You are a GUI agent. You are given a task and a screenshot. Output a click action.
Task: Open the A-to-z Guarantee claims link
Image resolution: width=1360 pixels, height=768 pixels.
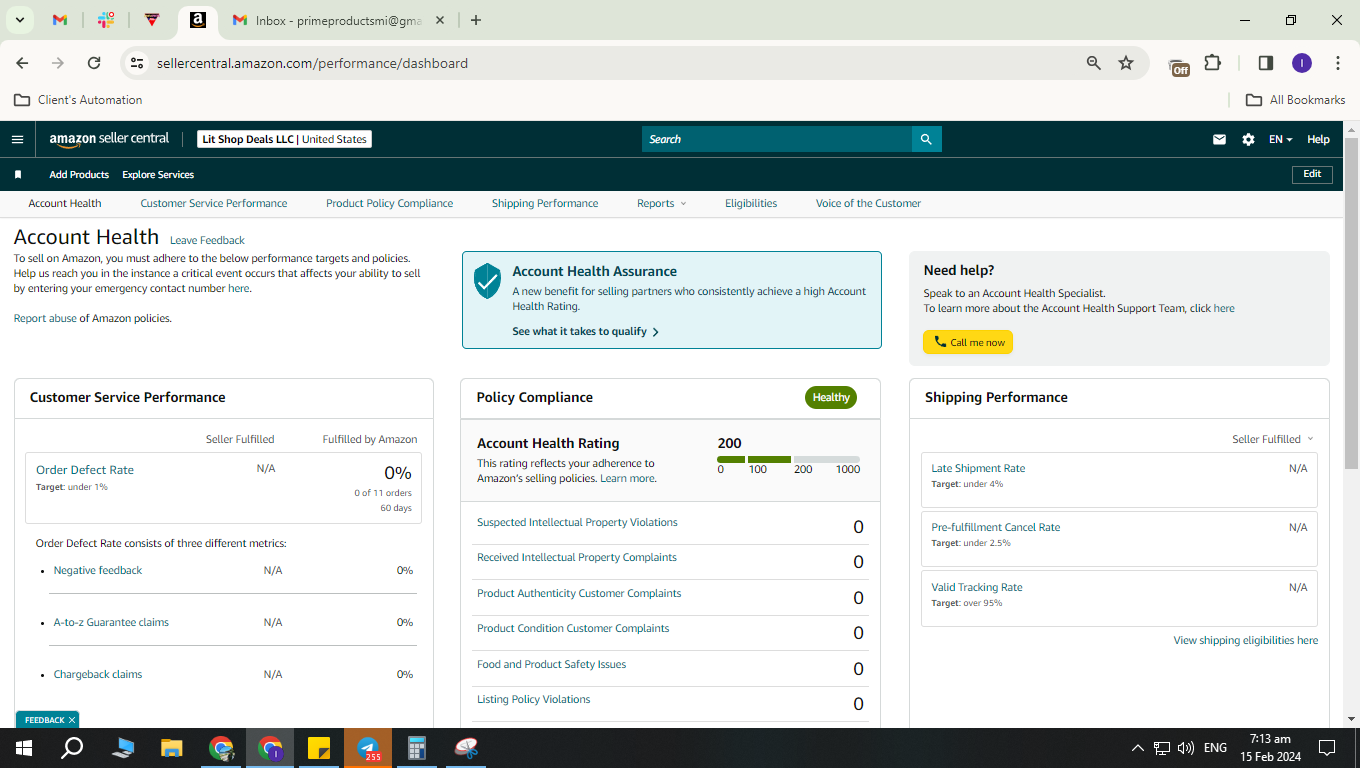point(111,622)
